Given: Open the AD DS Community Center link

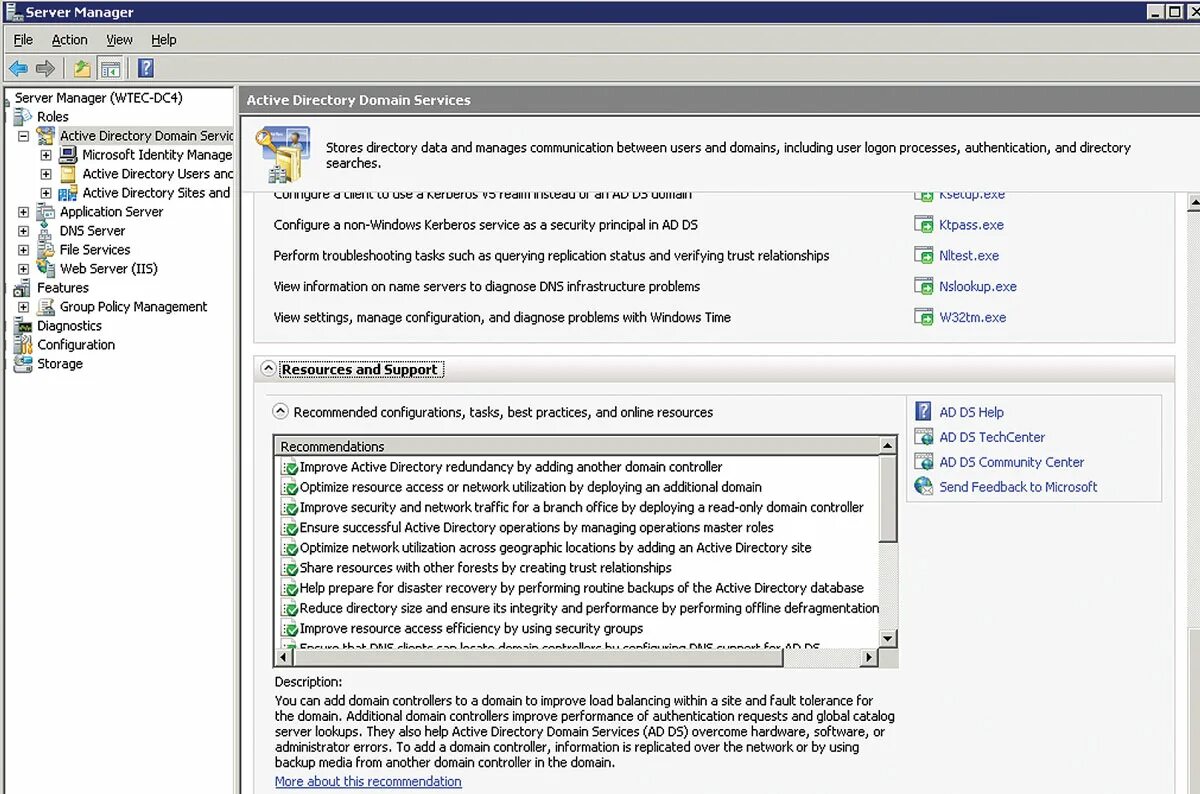Looking at the screenshot, I should click(1012, 462).
